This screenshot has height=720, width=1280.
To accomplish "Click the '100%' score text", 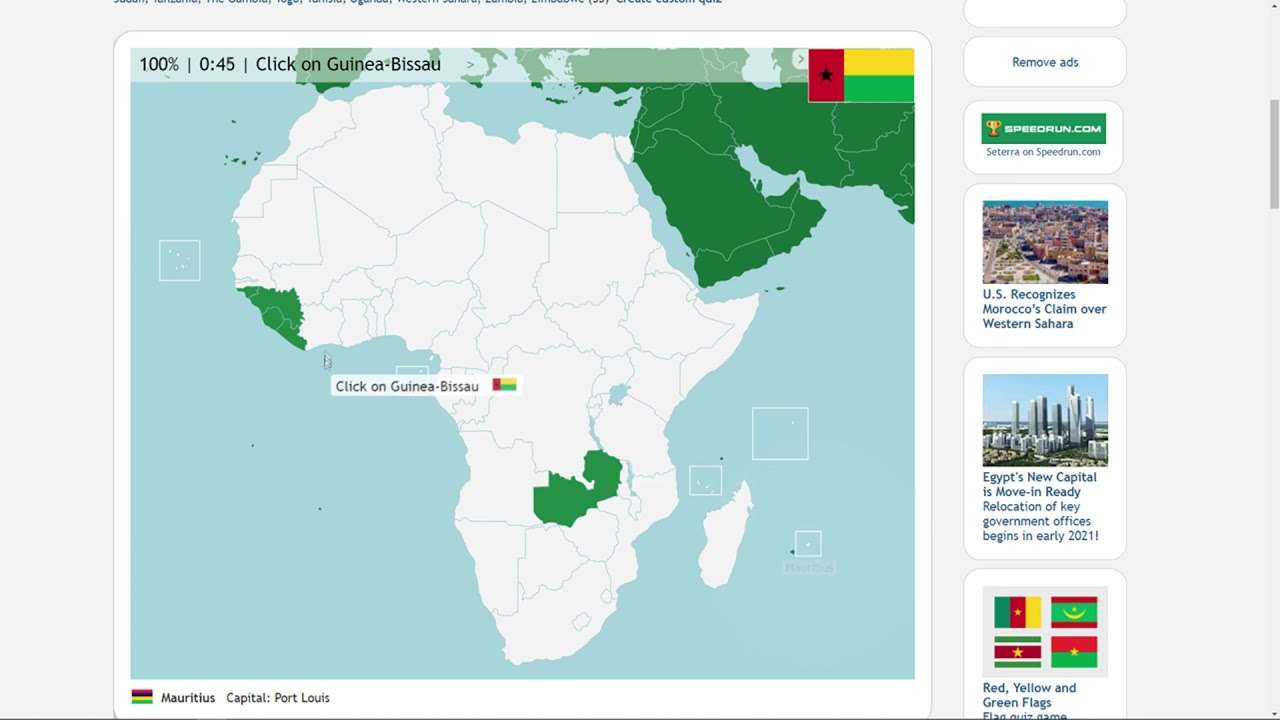I will click(x=159, y=64).
